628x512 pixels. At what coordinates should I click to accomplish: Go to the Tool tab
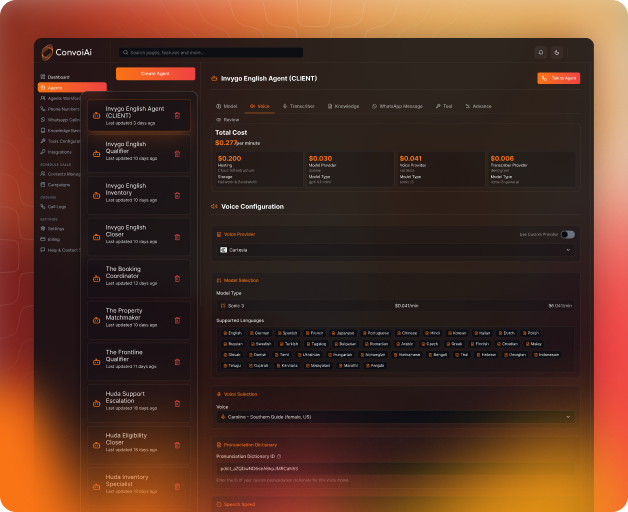tap(444, 106)
